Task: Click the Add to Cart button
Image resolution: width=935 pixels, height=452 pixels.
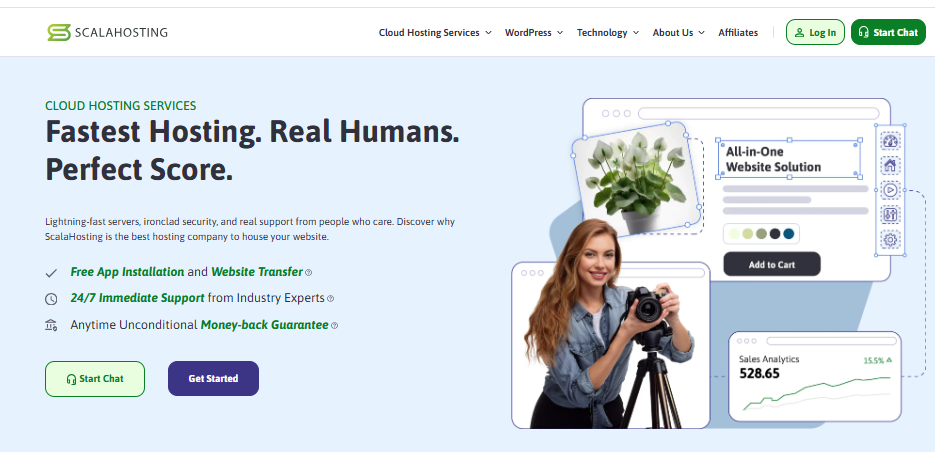Action: point(772,264)
